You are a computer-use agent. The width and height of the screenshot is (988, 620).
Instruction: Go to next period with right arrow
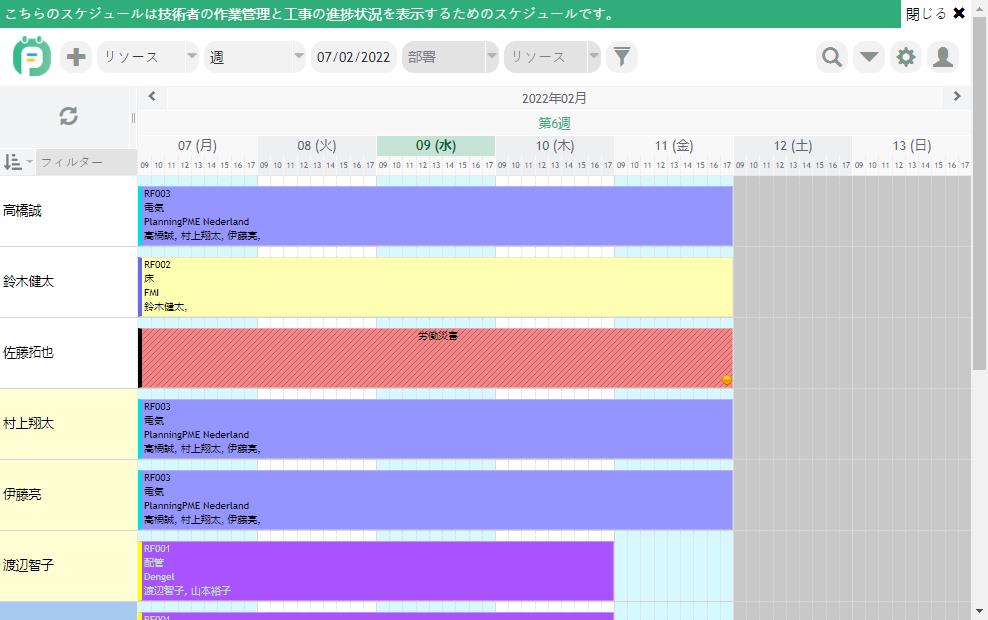tap(957, 96)
